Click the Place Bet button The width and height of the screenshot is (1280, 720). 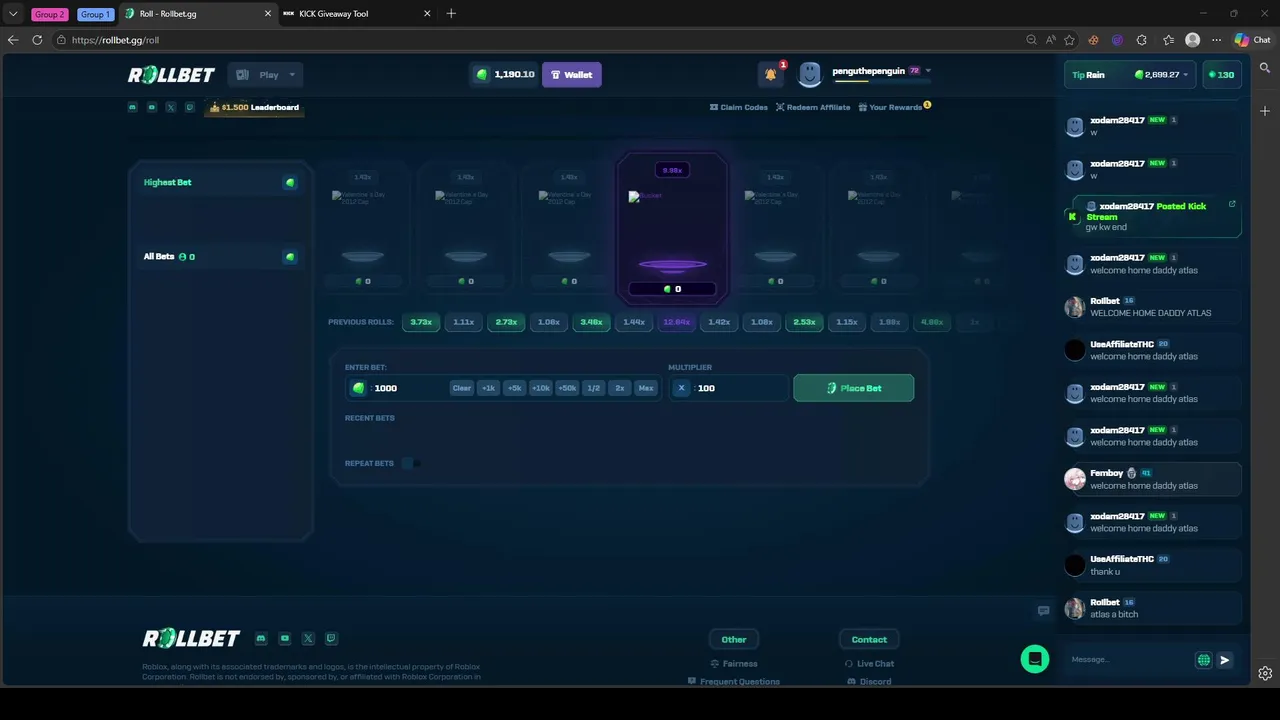click(853, 388)
